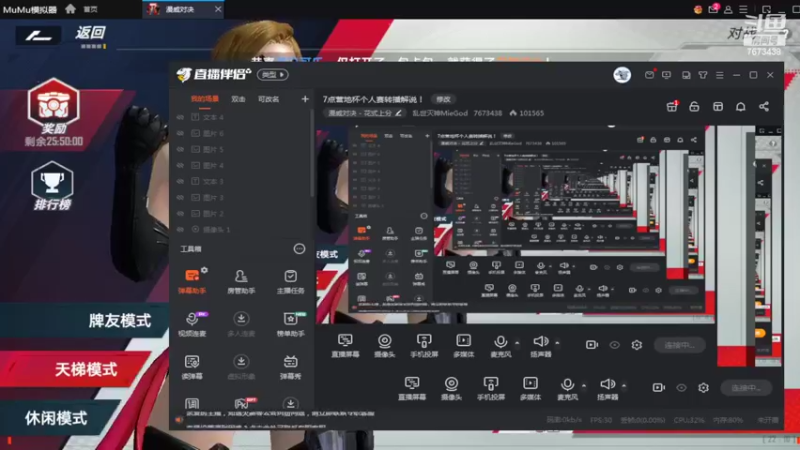Click 返回 in the game window
This screenshot has width=800, height=450.
[x=90, y=33]
